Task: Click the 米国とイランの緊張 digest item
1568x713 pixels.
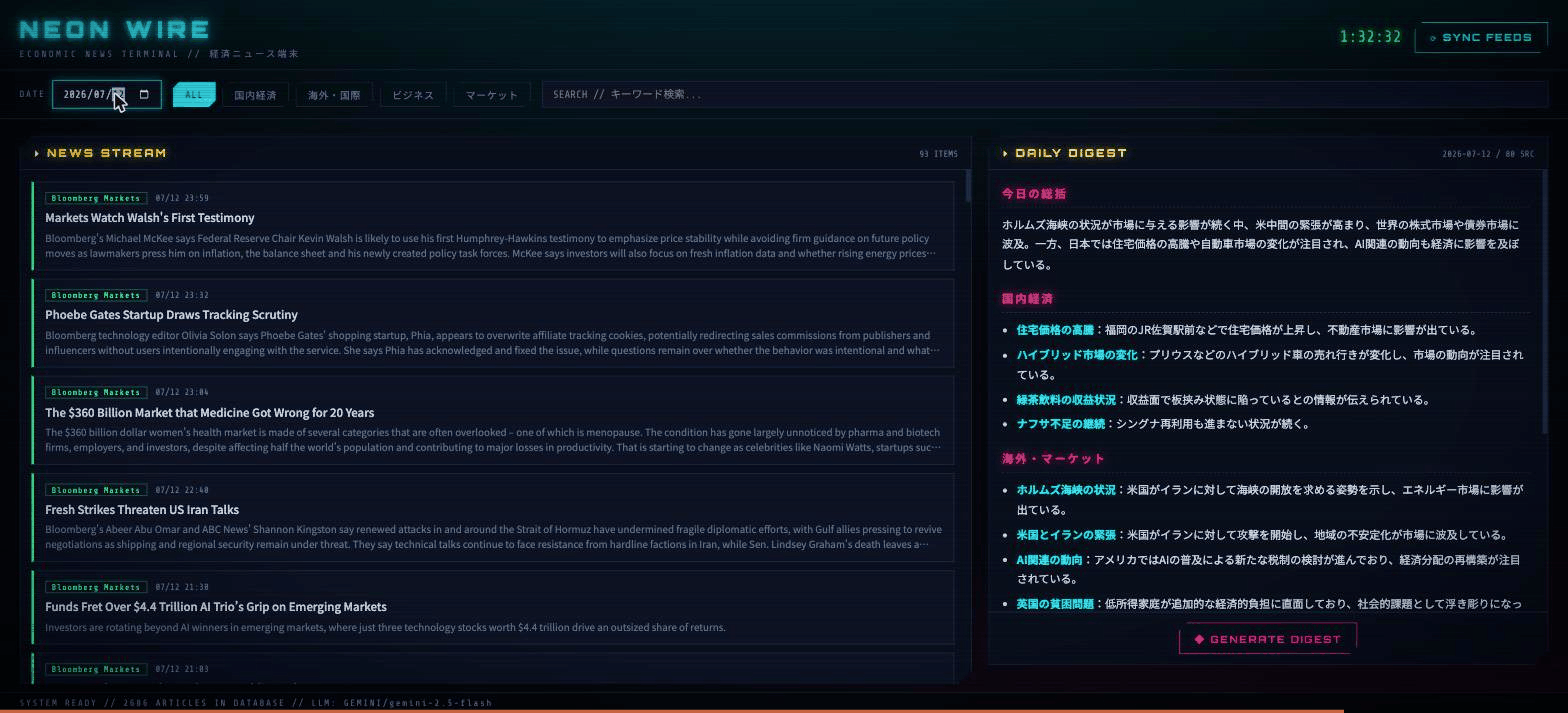Action: [x=1066, y=535]
